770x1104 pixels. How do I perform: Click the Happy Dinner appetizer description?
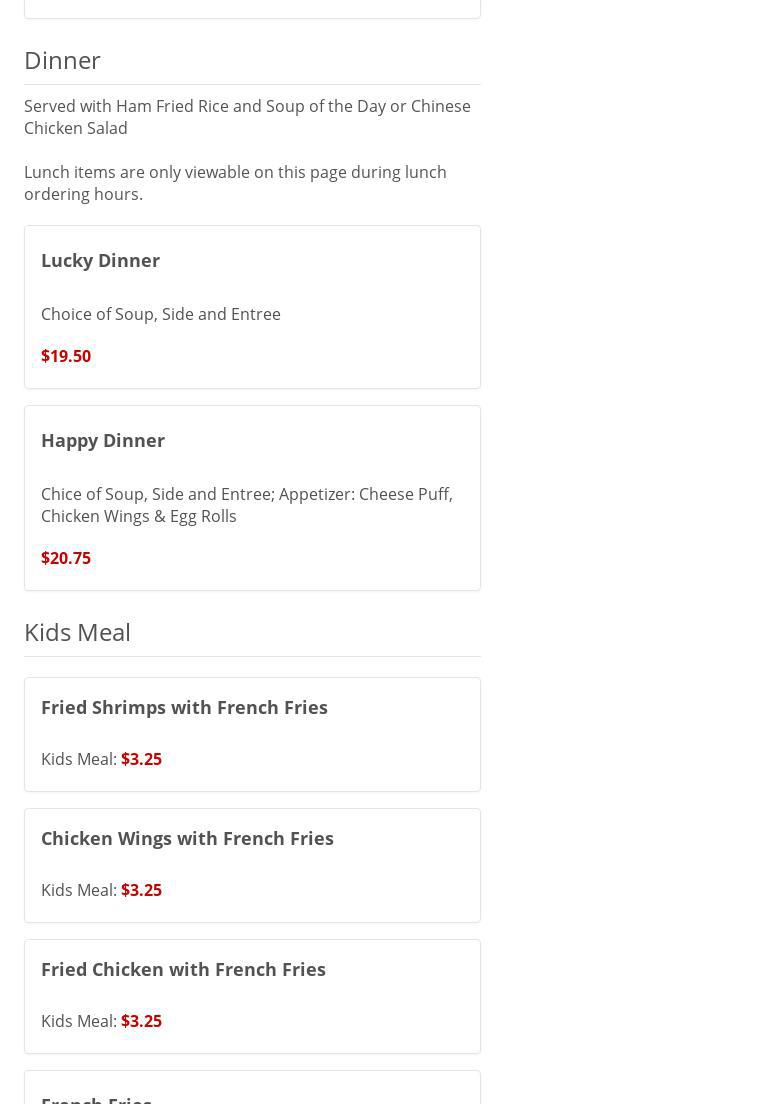coord(246,505)
